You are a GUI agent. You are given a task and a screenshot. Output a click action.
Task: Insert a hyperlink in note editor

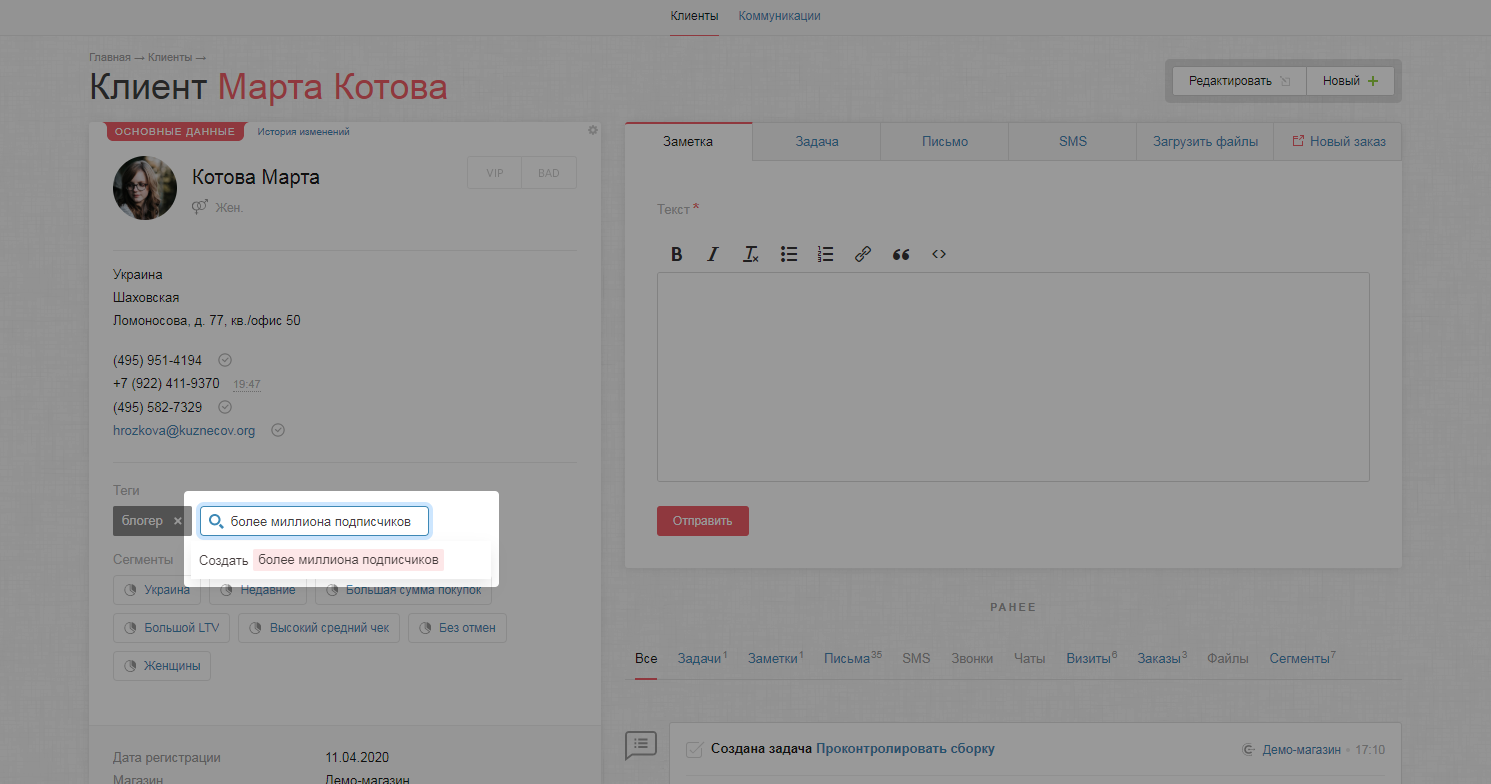click(x=863, y=254)
